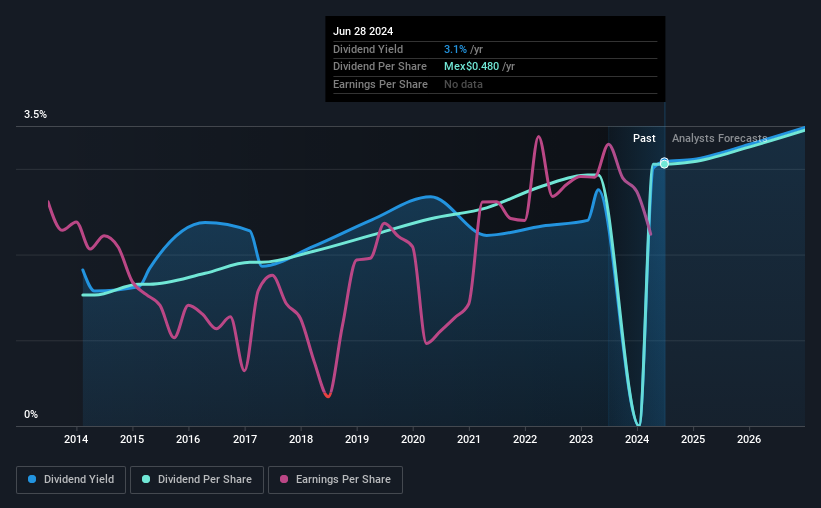This screenshot has width=821, height=508.
Task: Click the No data earnings value
Action: (x=463, y=84)
